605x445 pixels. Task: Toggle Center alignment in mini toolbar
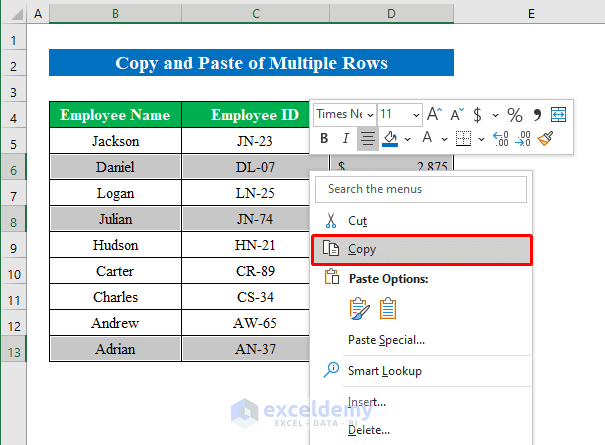pyautogui.click(x=367, y=139)
